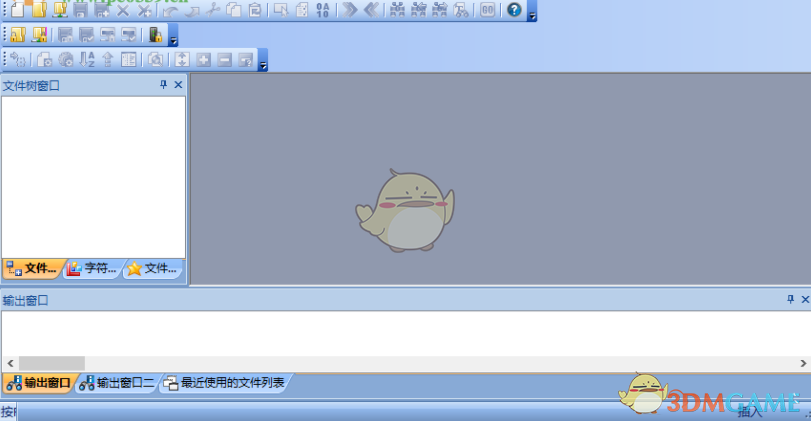This screenshot has height=421, width=811.
Task: Click the 0A10 hex mode icon
Action: click(x=322, y=10)
